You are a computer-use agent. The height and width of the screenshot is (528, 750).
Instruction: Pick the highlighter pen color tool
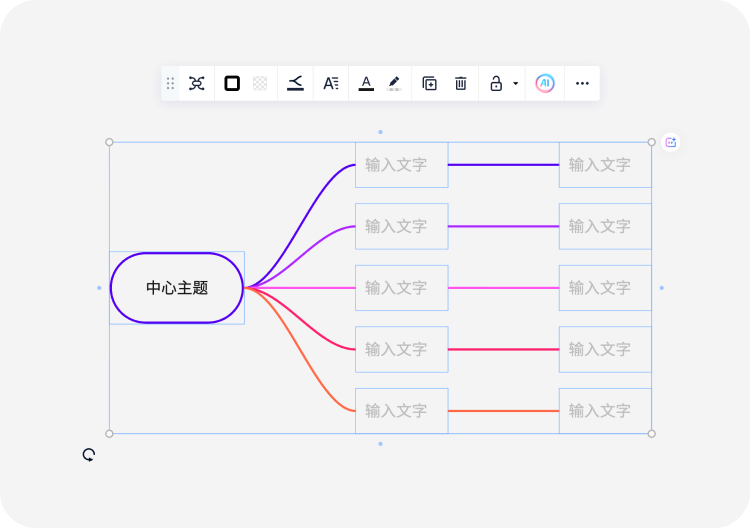(394, 83)
